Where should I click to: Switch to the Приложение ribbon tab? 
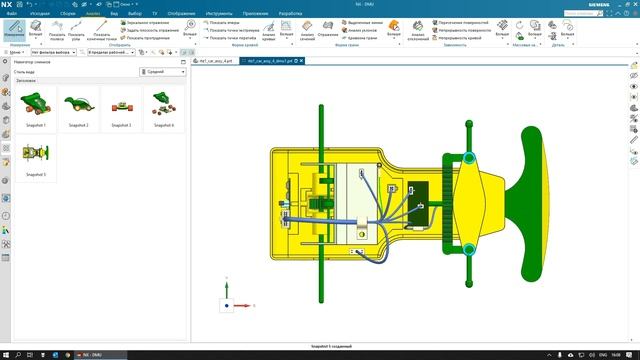[x=255, y=13]
